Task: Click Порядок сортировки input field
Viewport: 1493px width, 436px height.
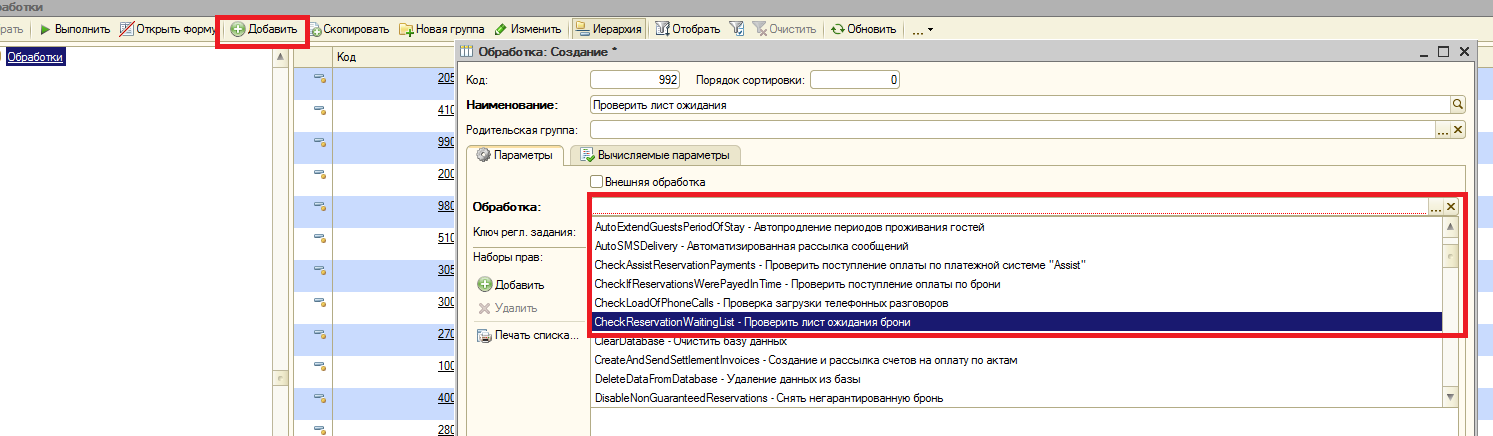Action: tap(854, 79)
